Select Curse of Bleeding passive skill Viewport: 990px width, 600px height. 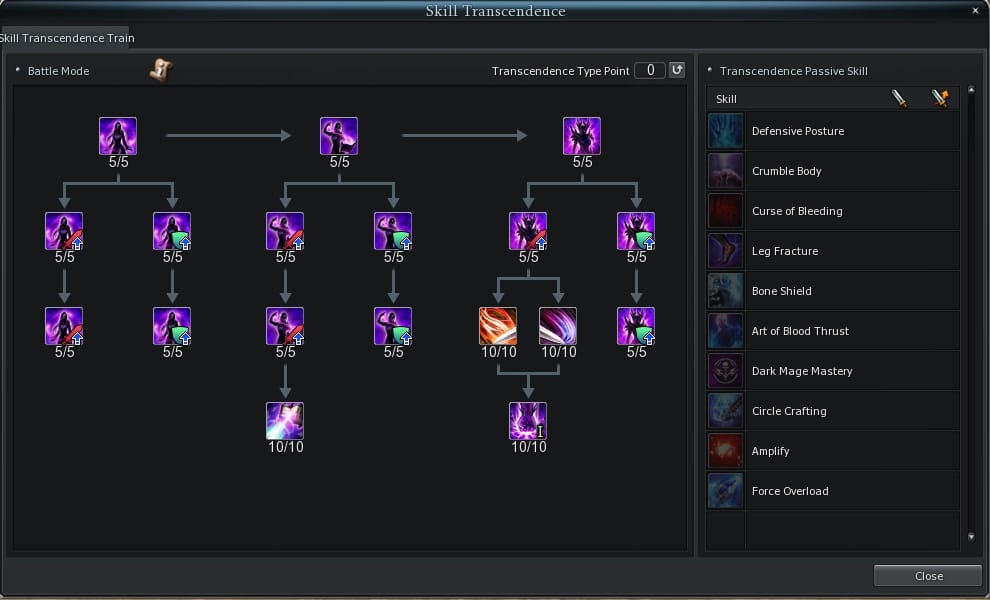tap(797, 211)
